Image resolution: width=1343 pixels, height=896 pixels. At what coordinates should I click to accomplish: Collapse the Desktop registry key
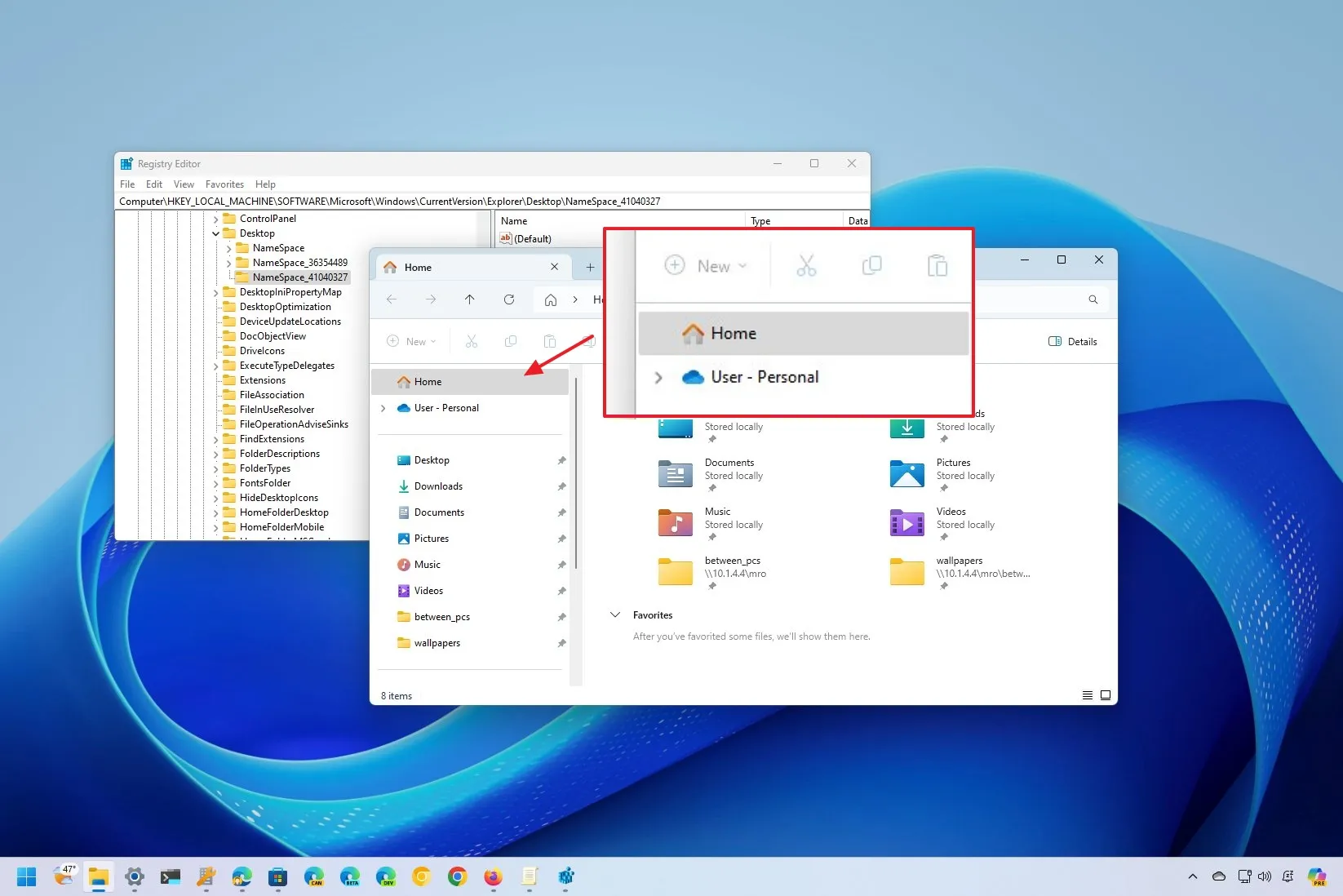tap(215, 233)
